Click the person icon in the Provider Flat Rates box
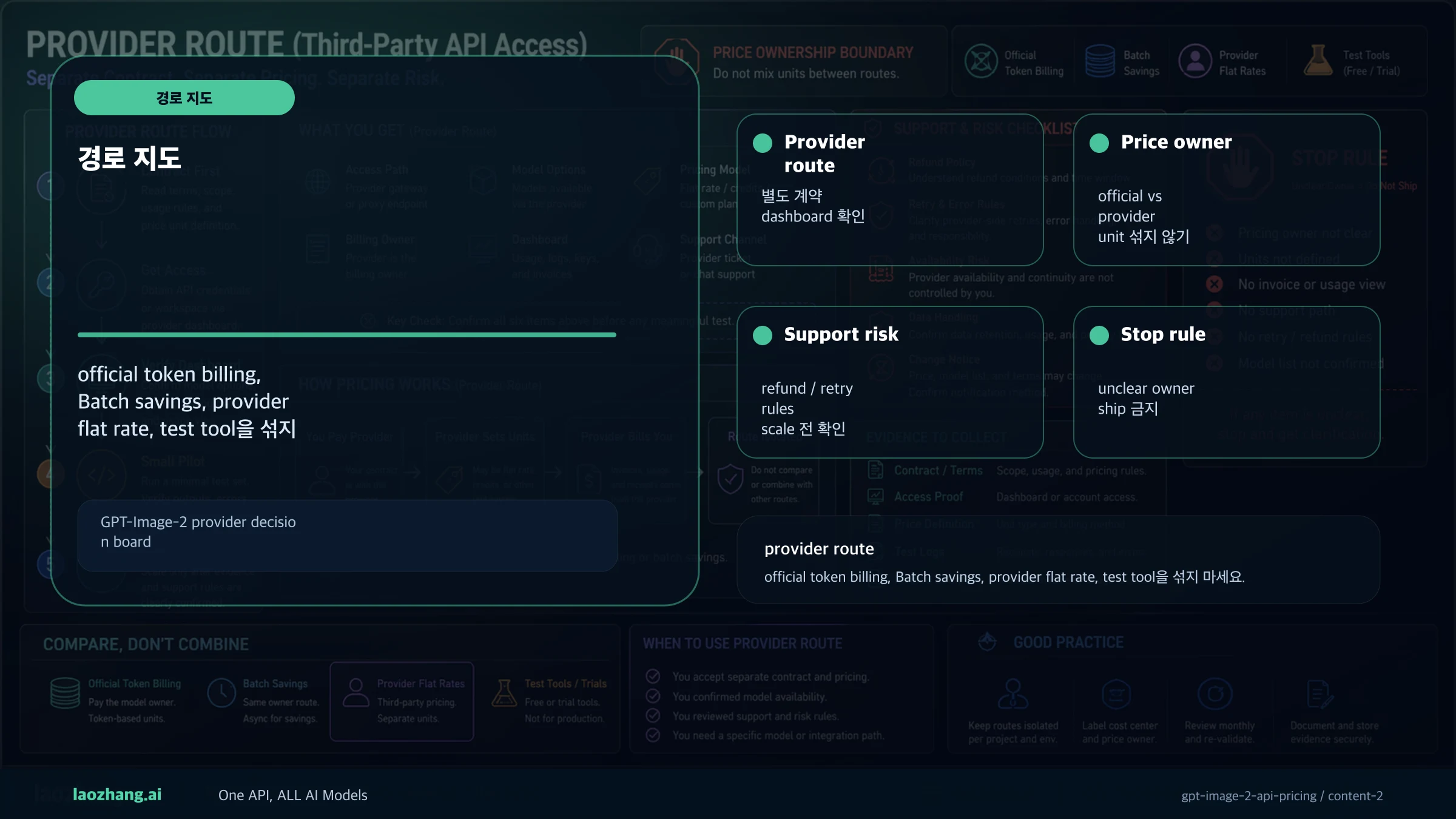Viewport: 1456px width, 819px height. click(356, 693)
